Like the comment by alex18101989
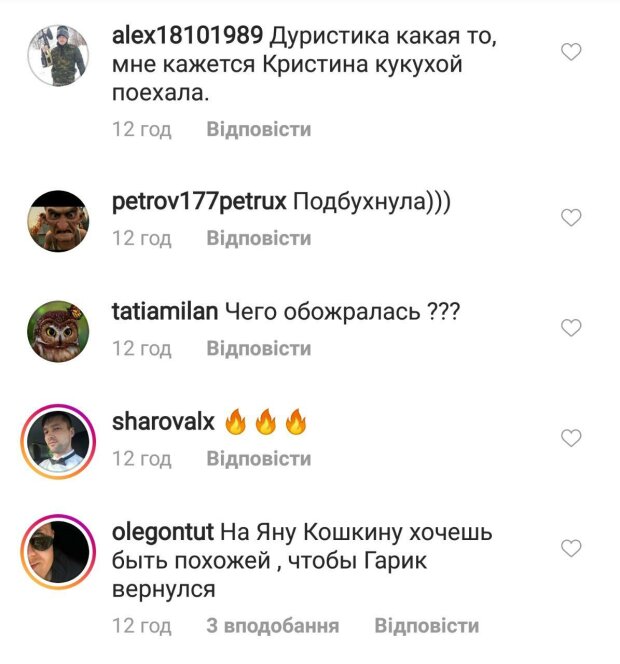 (x=571, y=52)
